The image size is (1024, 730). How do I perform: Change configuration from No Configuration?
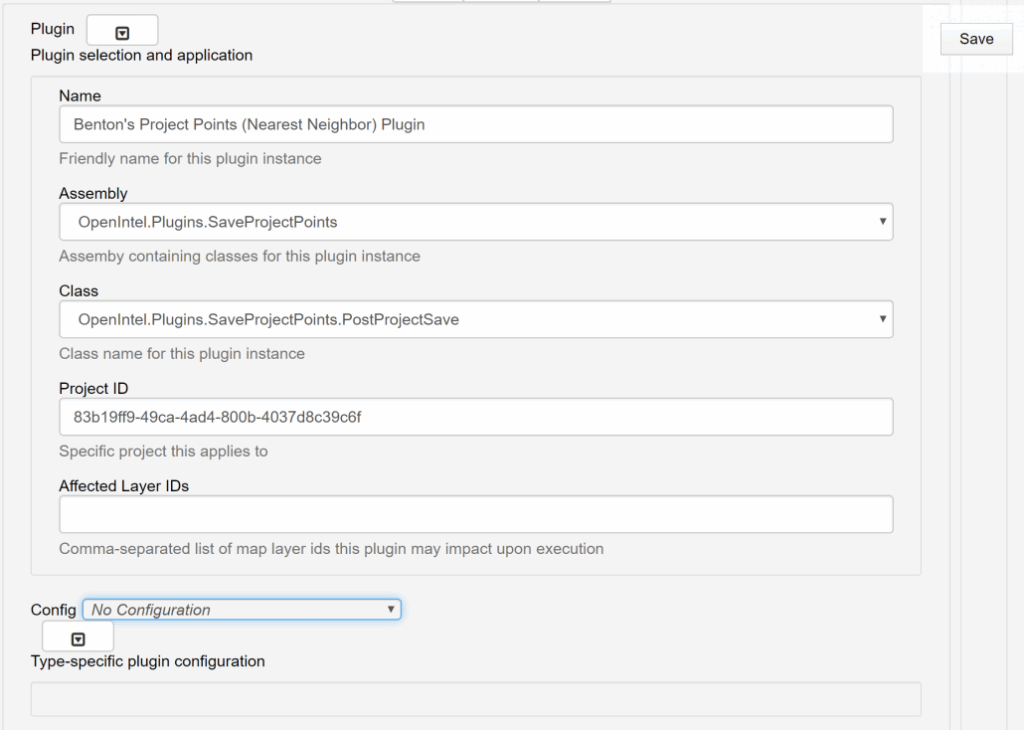(x=240, y=609)
